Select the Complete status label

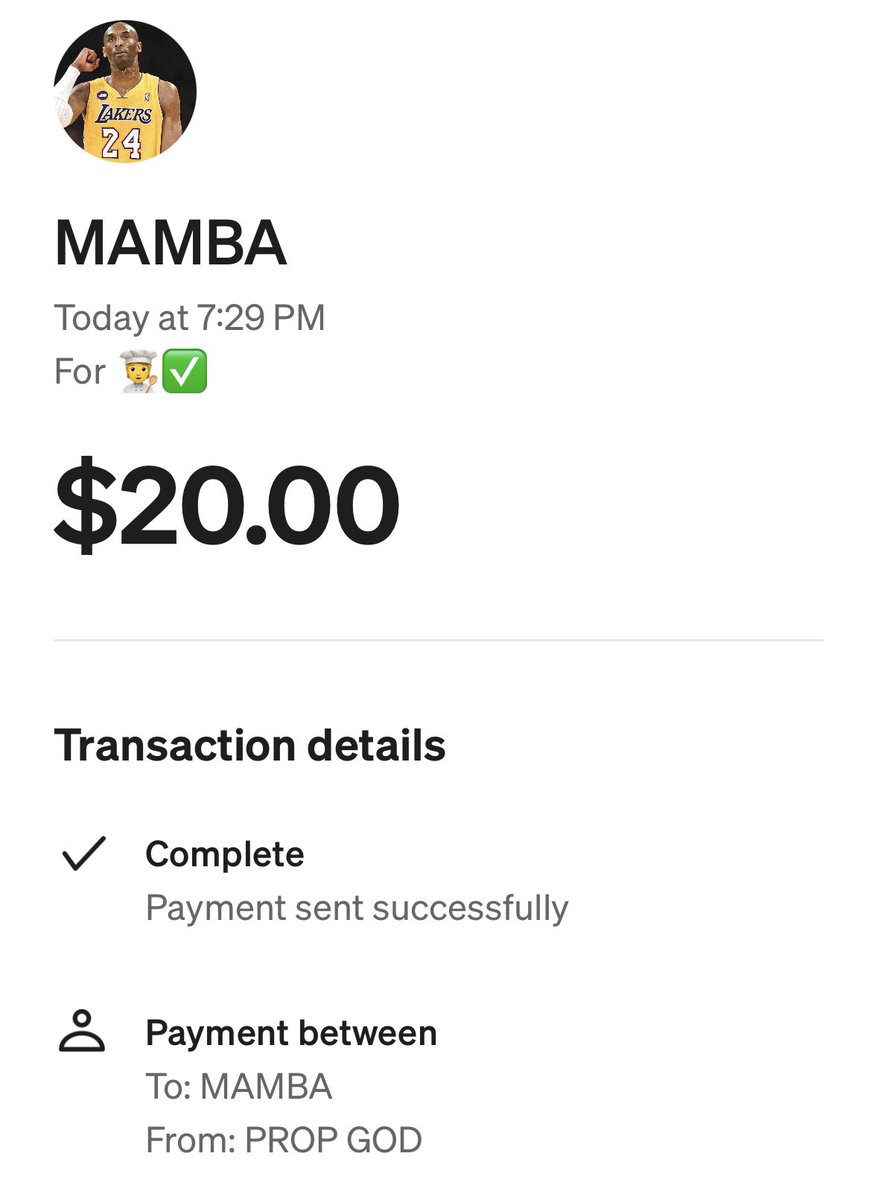(x=225, y=855)
